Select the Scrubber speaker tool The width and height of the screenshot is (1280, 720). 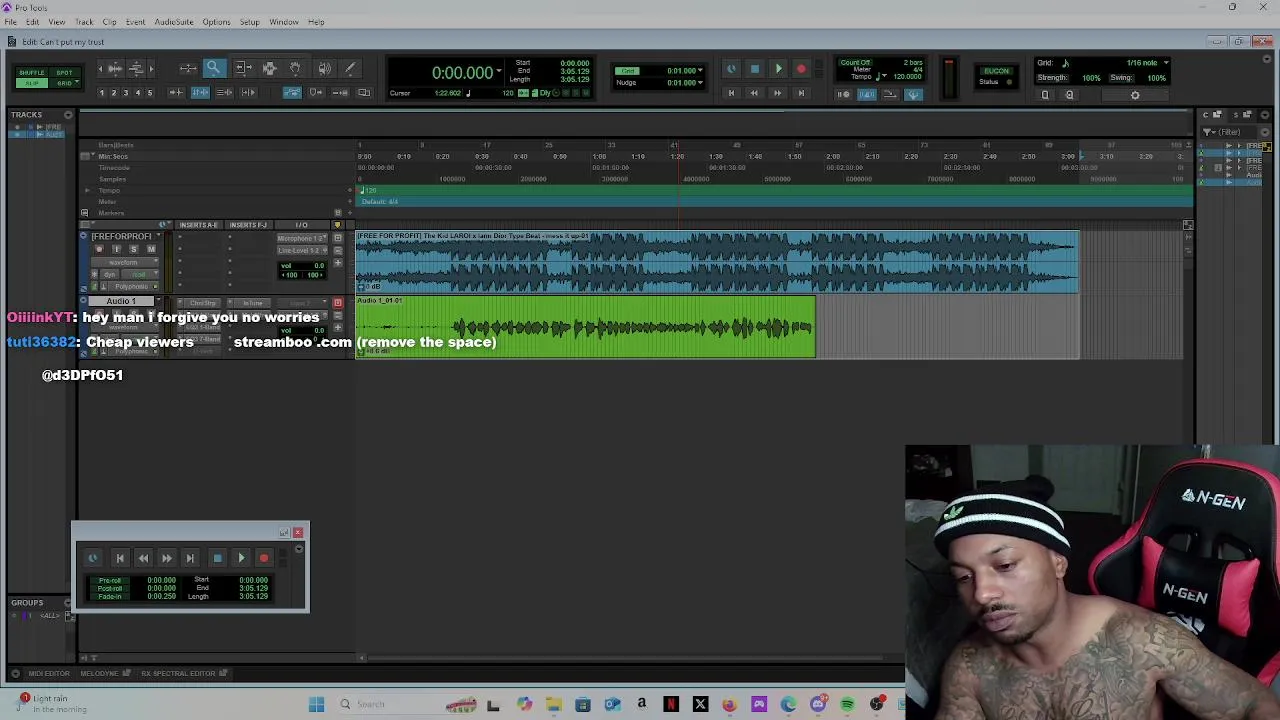pyautogui.click(x=324, y=68)
